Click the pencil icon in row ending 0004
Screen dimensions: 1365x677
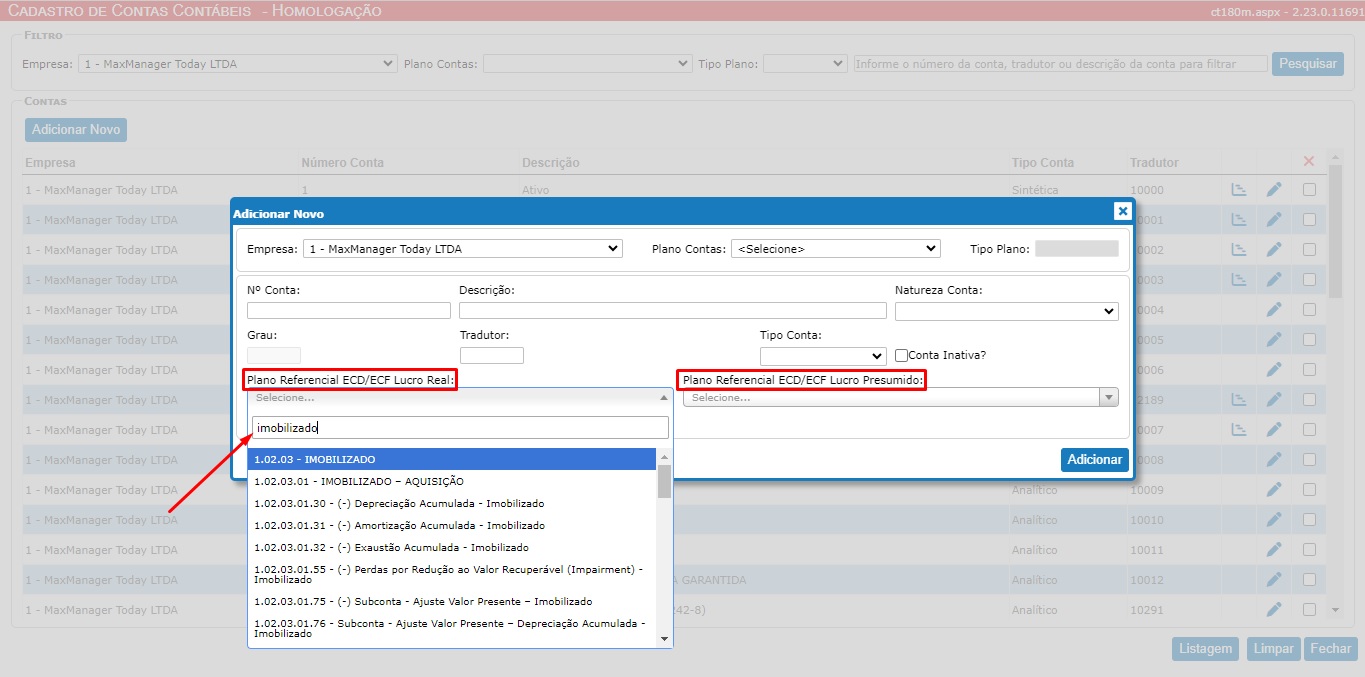tap(1274, 310)
